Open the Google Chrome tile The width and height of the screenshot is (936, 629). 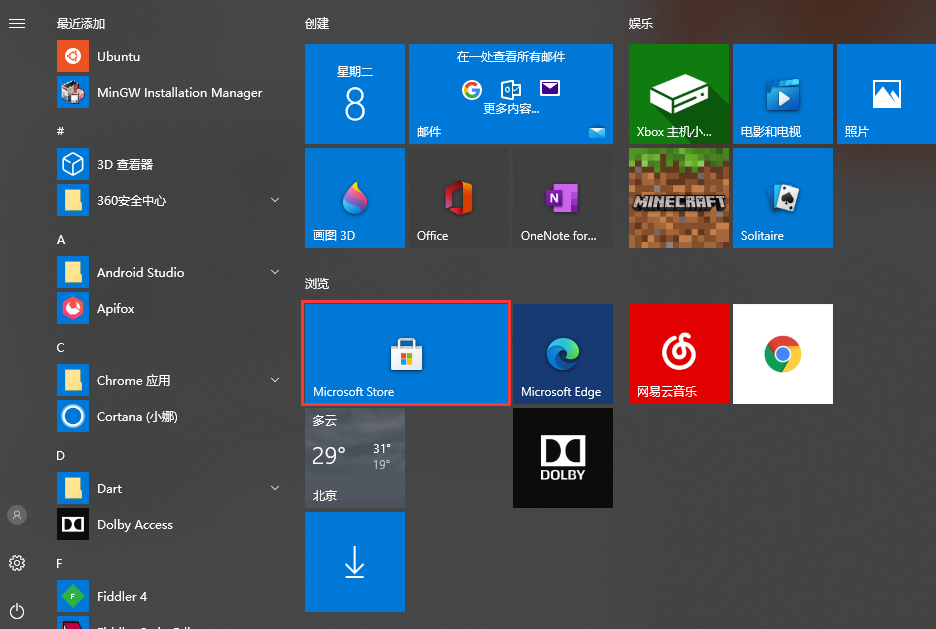782,354
